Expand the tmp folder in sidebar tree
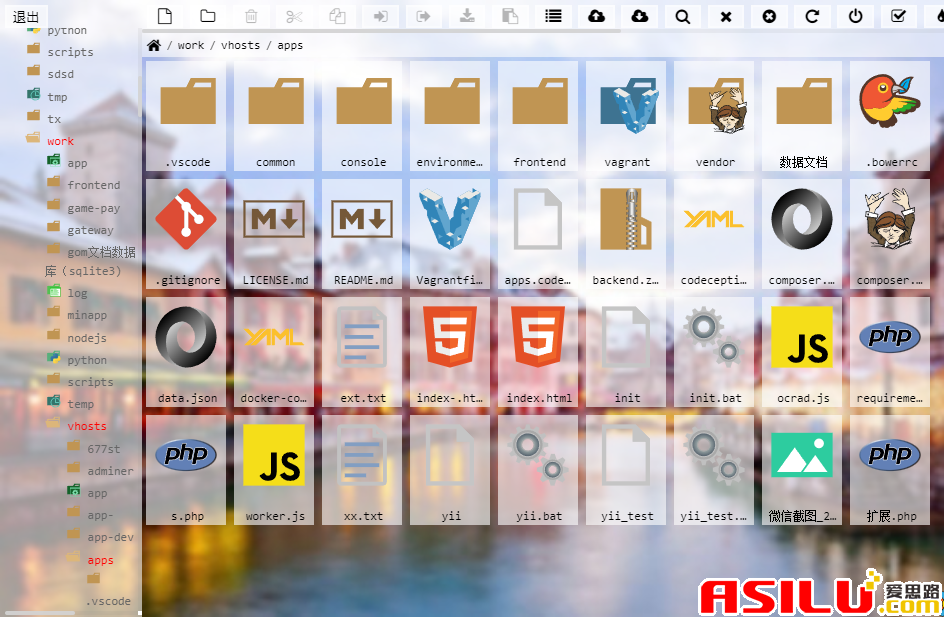 pyautogui.click(x=57, y=97)
